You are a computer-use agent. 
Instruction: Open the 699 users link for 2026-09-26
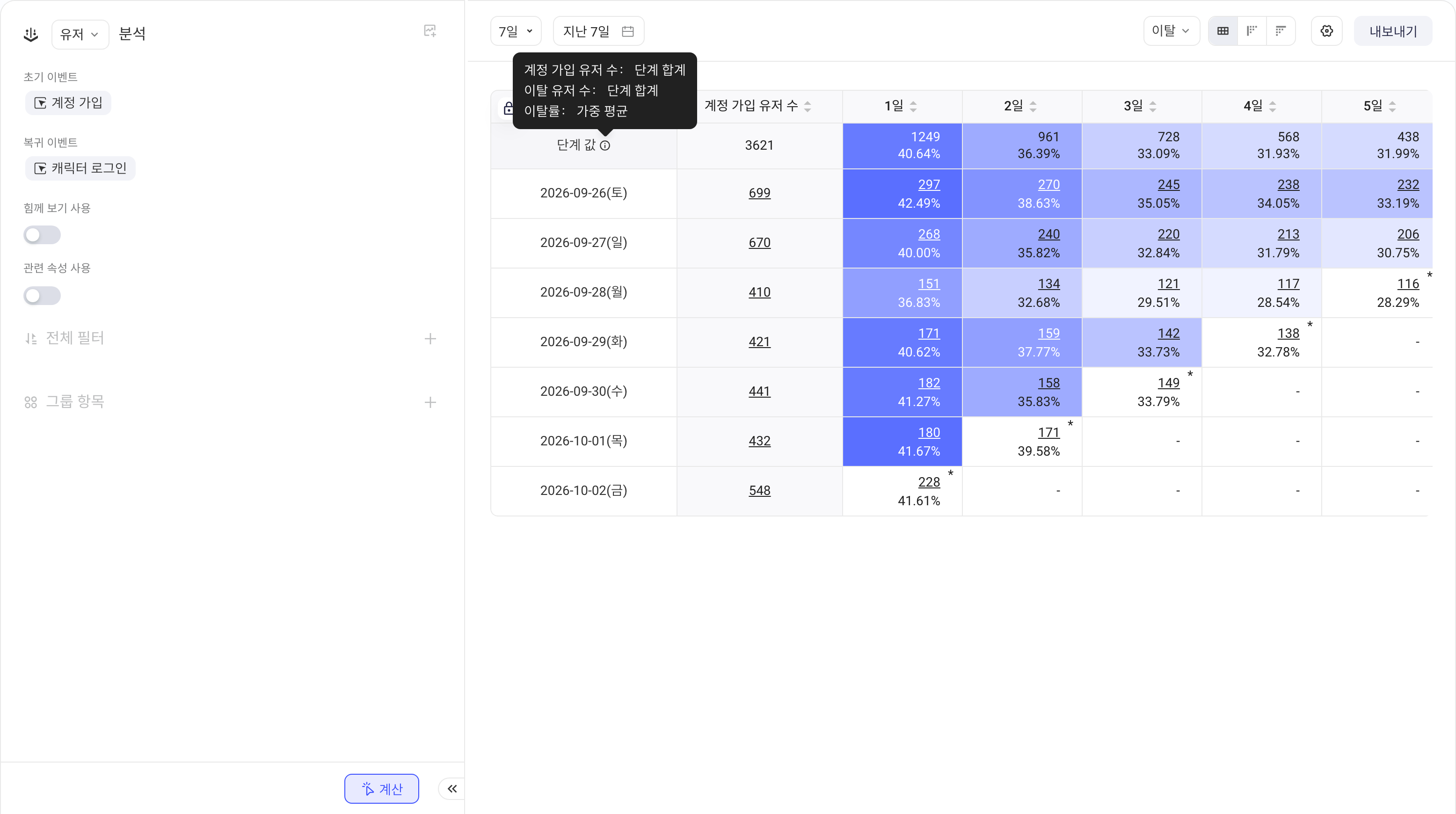759,193
